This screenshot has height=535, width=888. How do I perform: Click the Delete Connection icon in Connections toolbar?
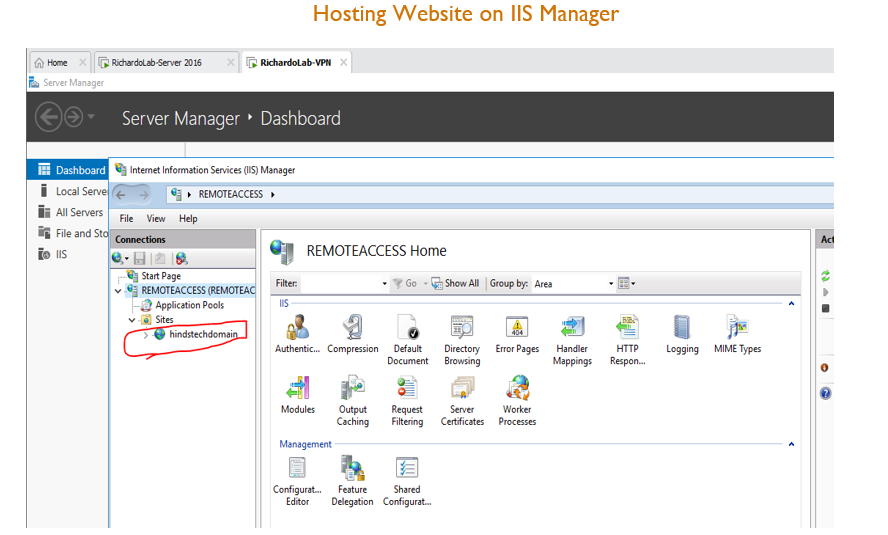(181, 259)
